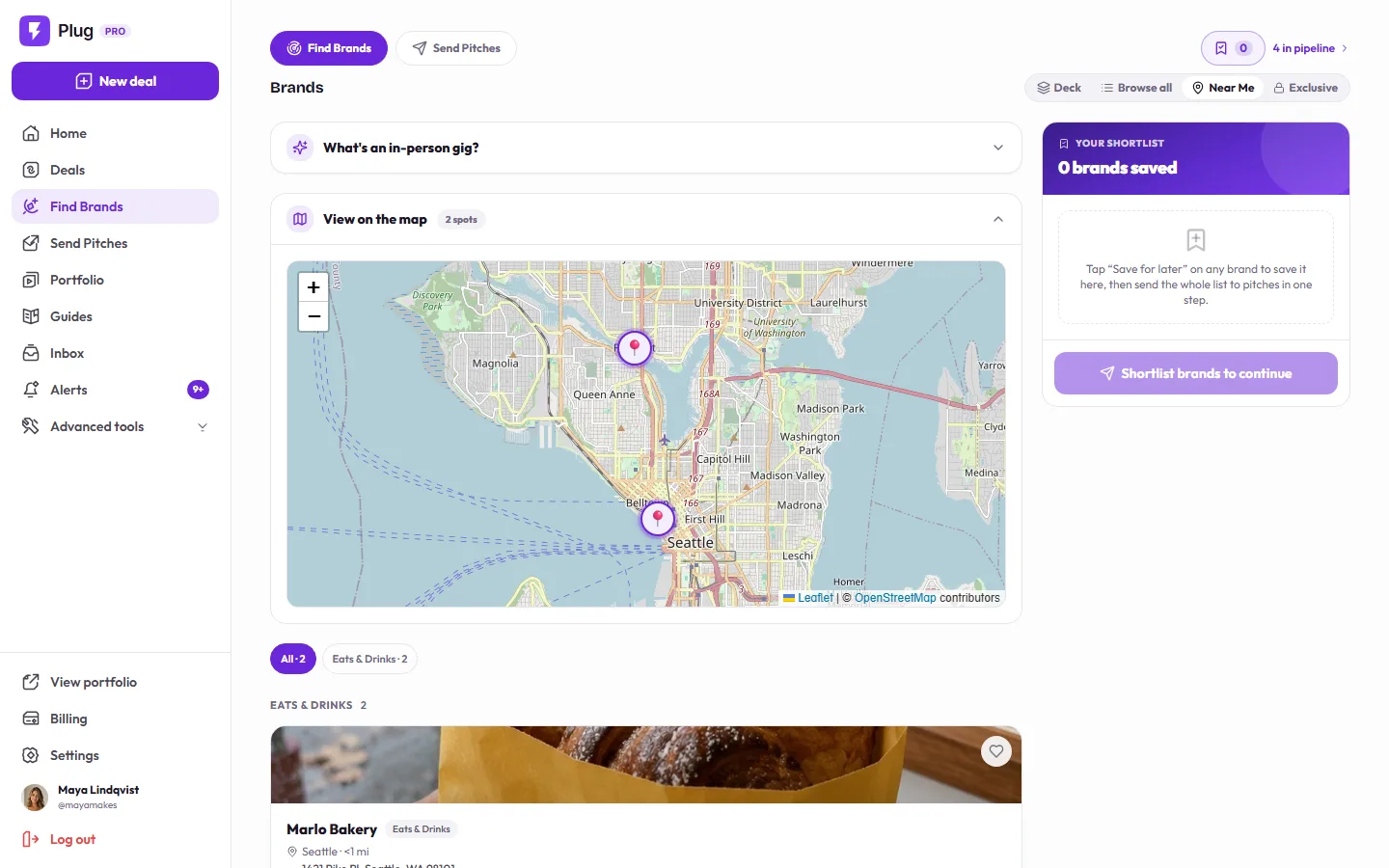This screenshot has width=1389, height=868.
Task: Select the Near Me tab
Action: pyautogui.click(x=1223, y=88)
